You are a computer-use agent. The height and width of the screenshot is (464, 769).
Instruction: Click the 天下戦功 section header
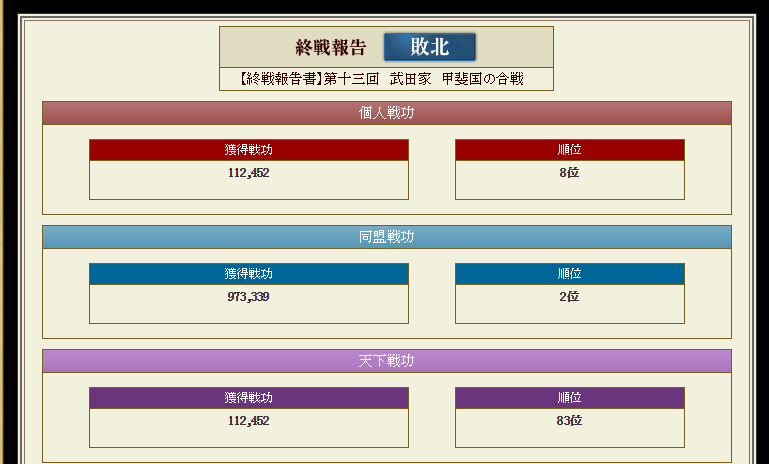pyautogui.click(x=386, y=361)
